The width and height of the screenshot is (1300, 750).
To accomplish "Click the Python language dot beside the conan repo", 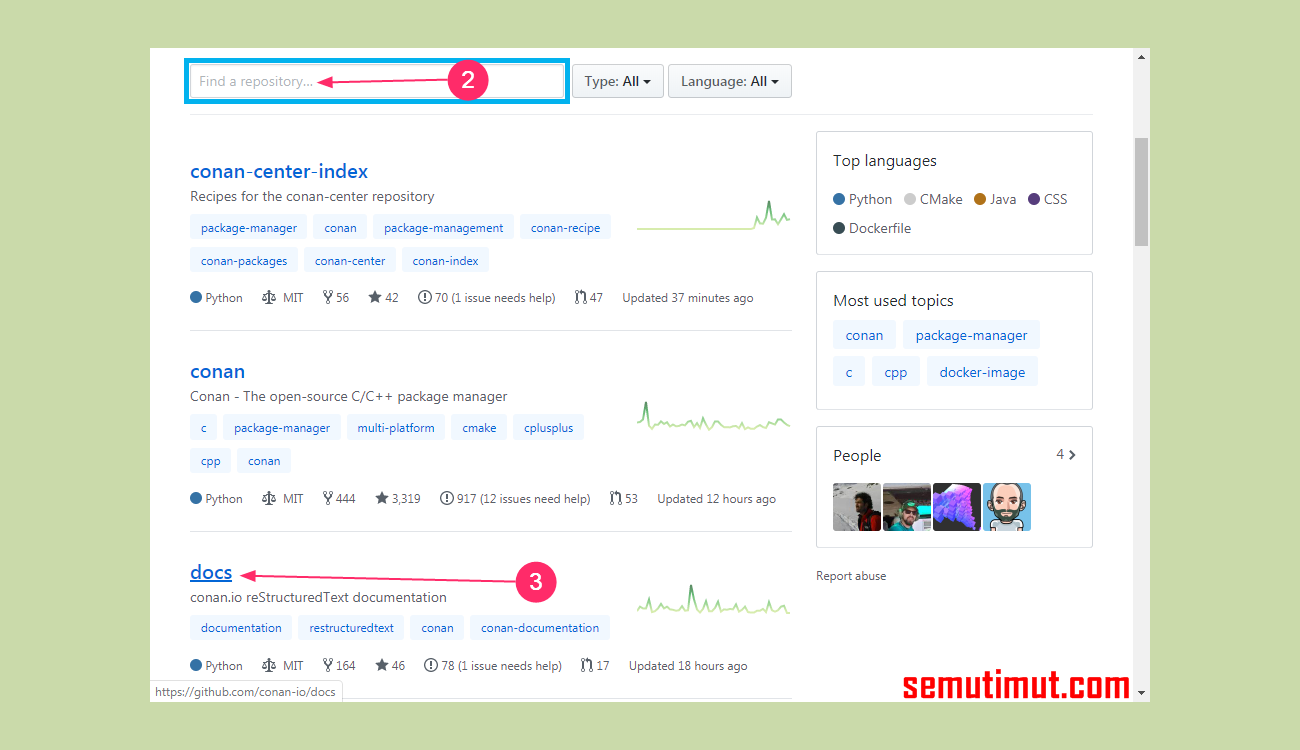I will coord(195,497).
